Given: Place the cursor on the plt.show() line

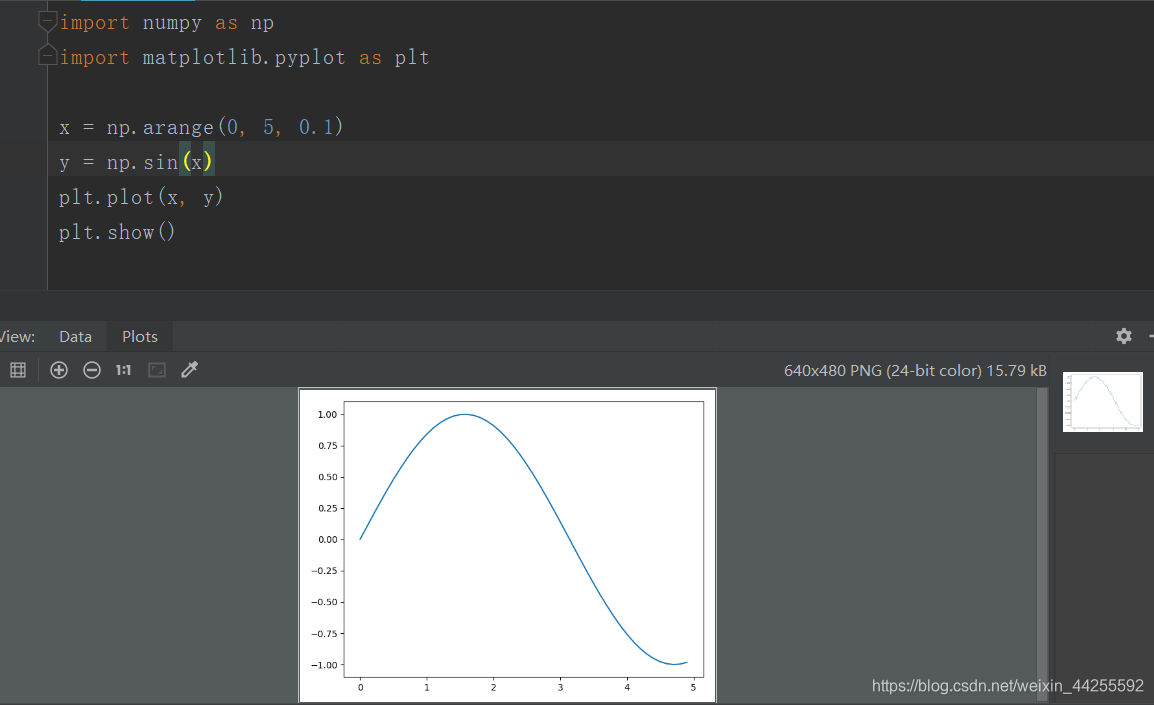Looking at the screenshot, I should [117, 231].
